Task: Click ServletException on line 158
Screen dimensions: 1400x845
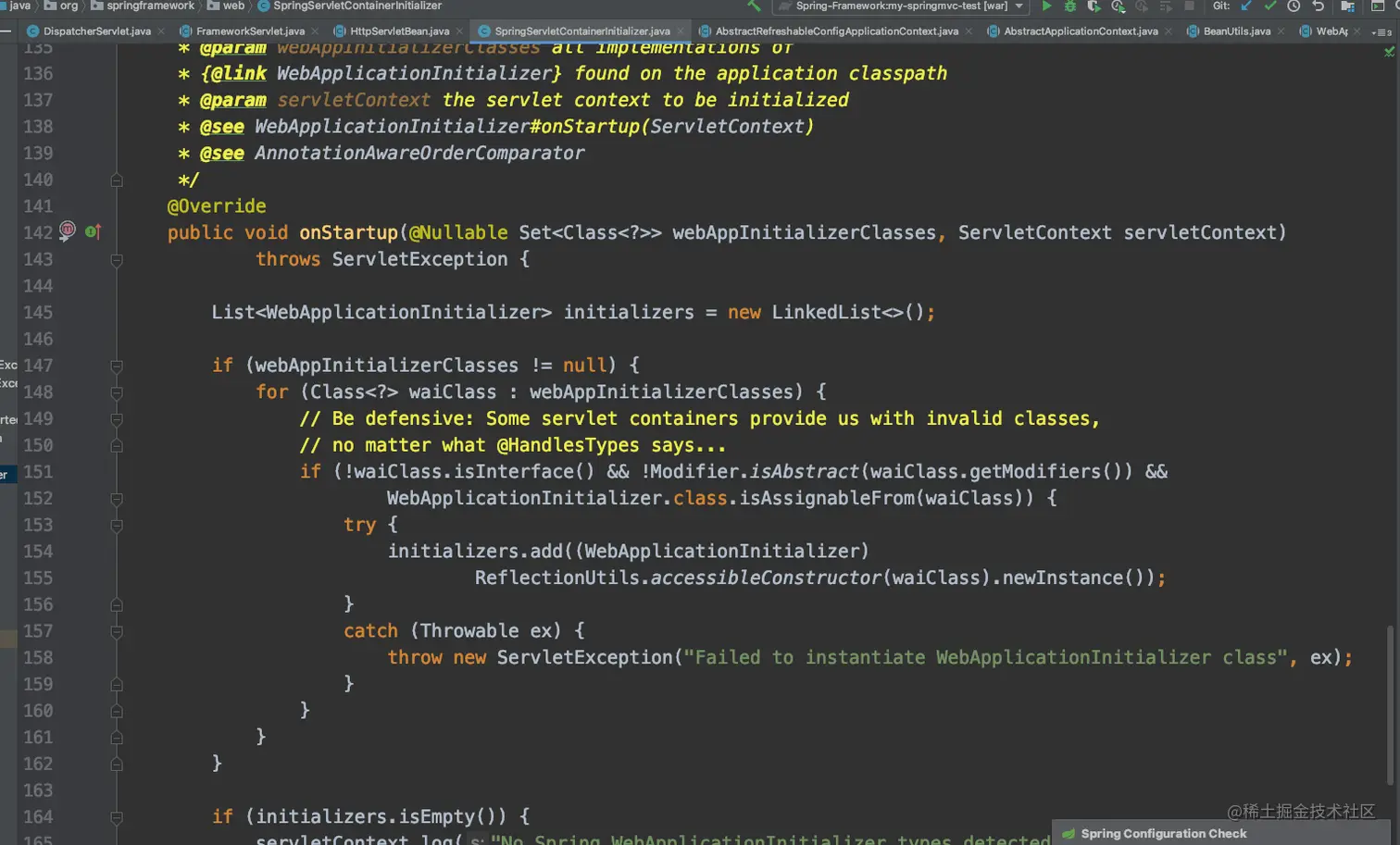Action: click(x=584, y=658)
